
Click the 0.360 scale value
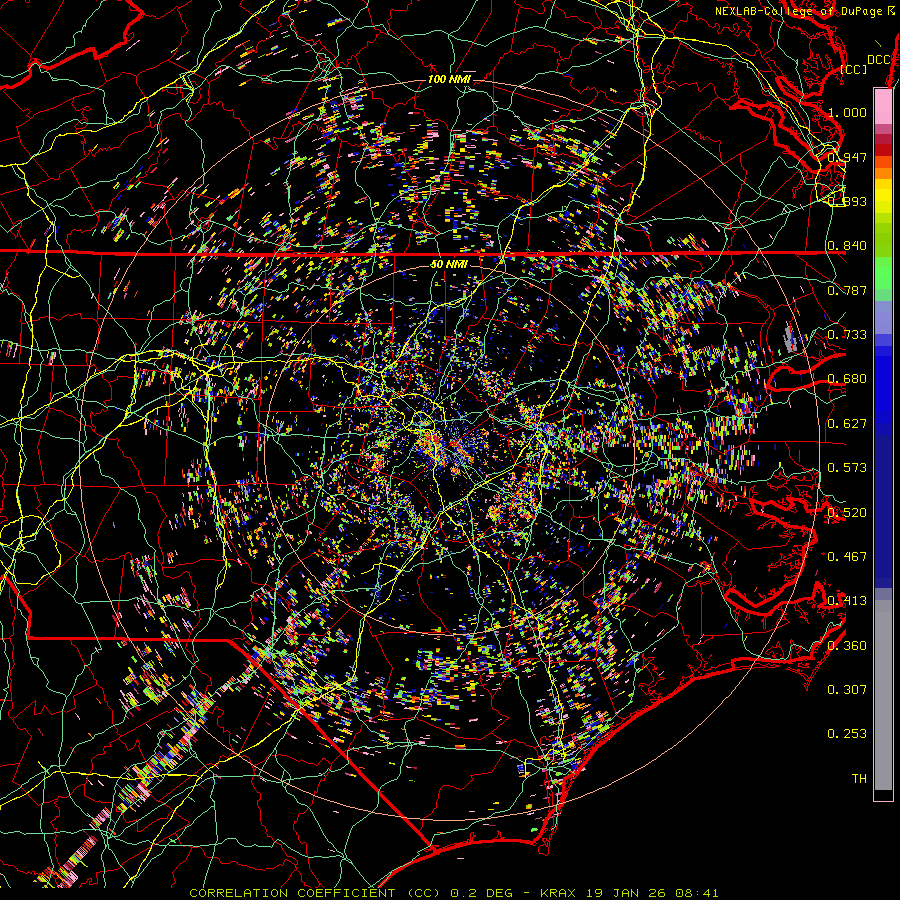847,645
